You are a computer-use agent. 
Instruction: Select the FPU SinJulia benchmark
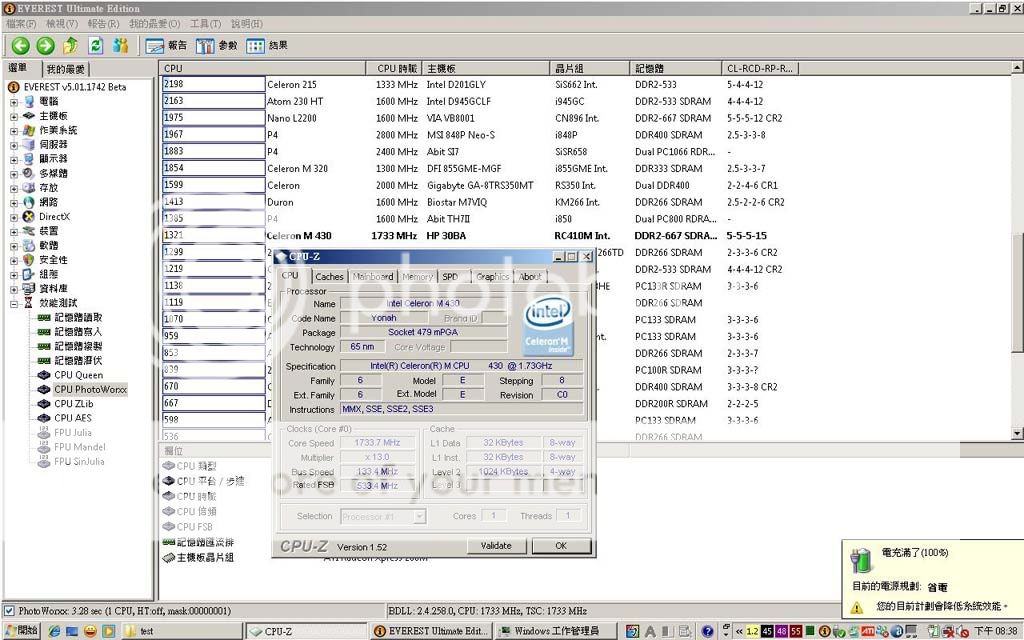click(79, 461)
